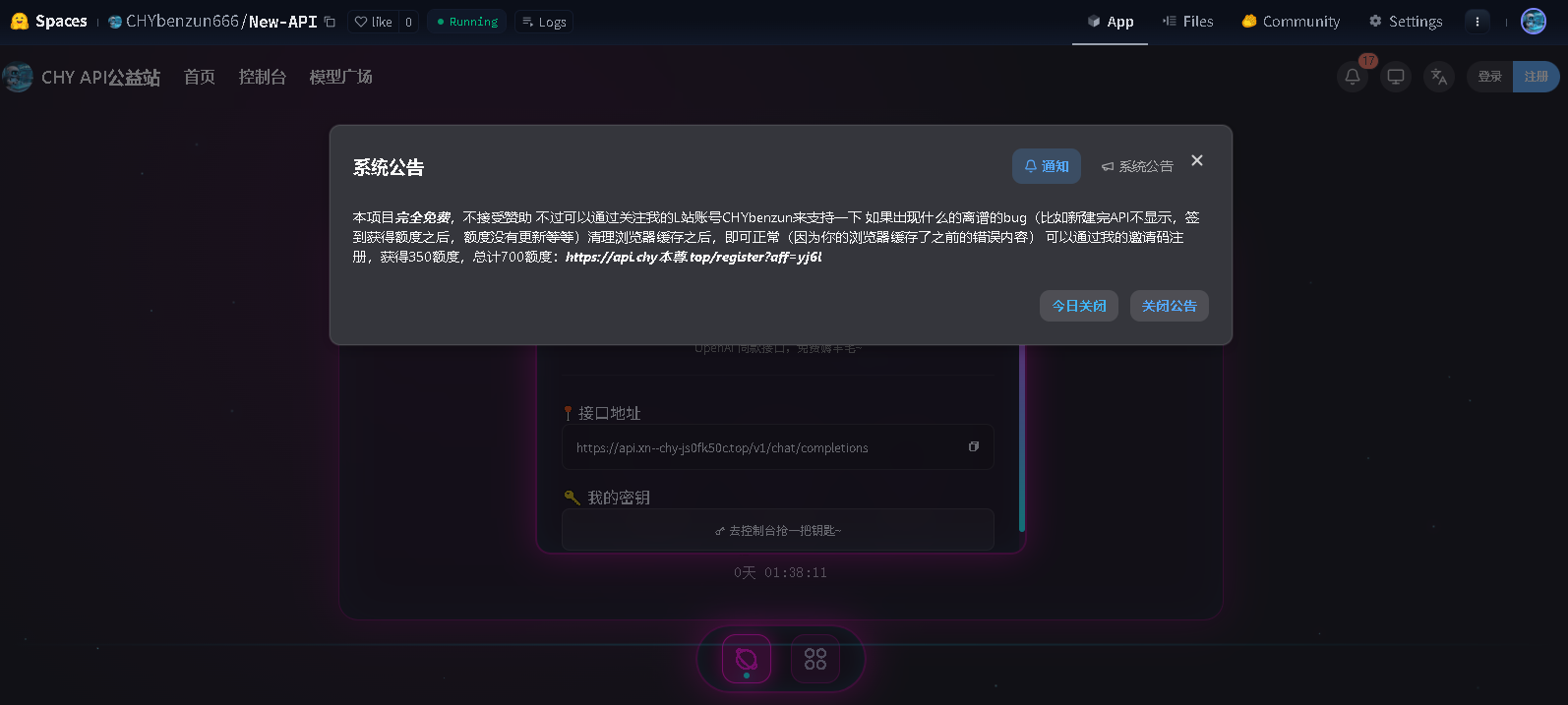Image resolution: width=1568 pixels, height=705 pixels.
Task: Open the CHYbenzun666 owner link
Action: tap(182, 21)
